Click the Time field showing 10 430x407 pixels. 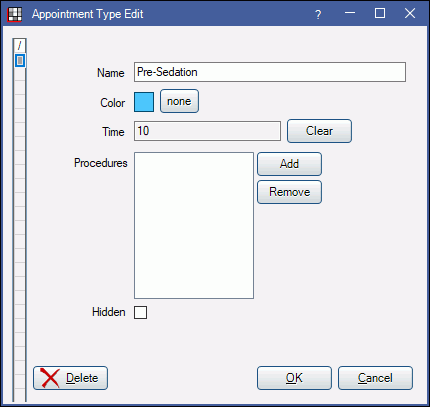[207, 131]
